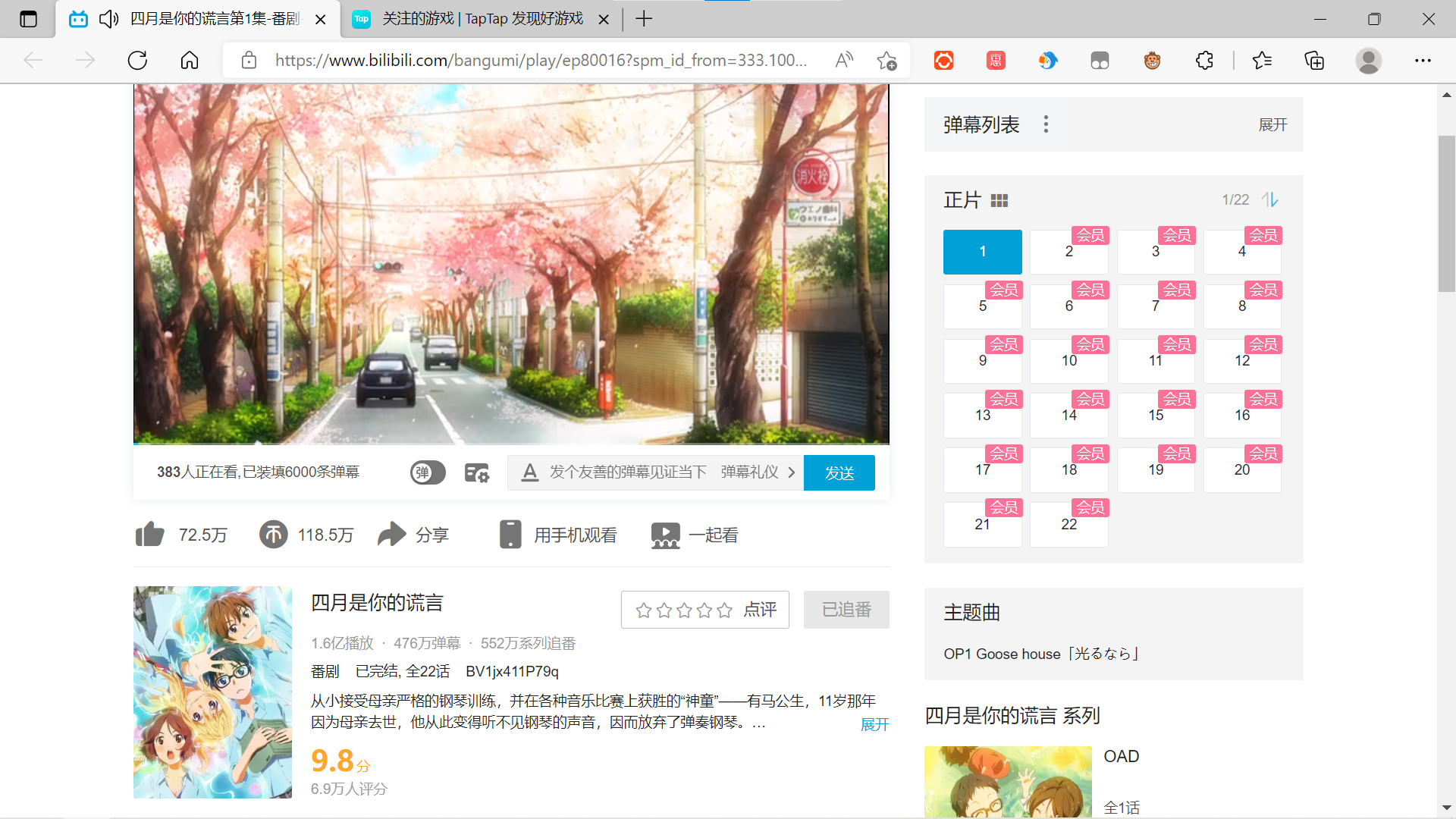Go to browser home page

[190, 61]
